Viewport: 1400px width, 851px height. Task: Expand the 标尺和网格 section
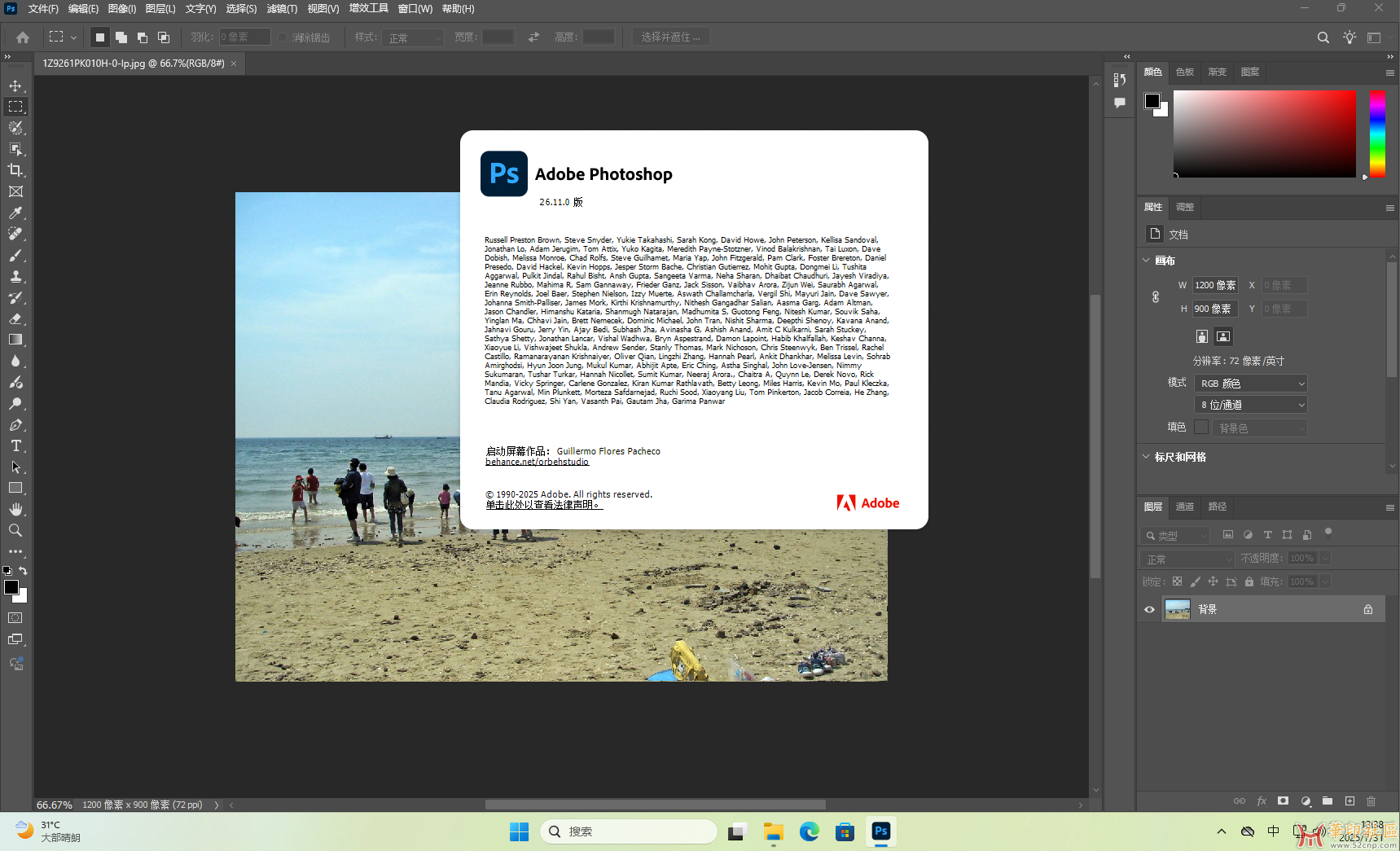1146,457
